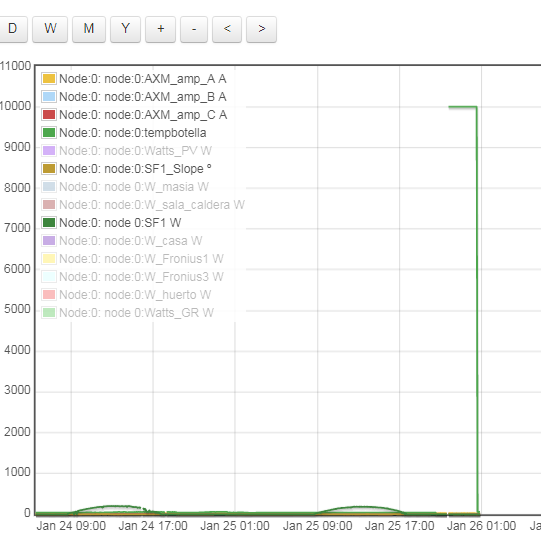Click the green spike vertical drop line
Screen dimensions: 541x542
[477, 311]
